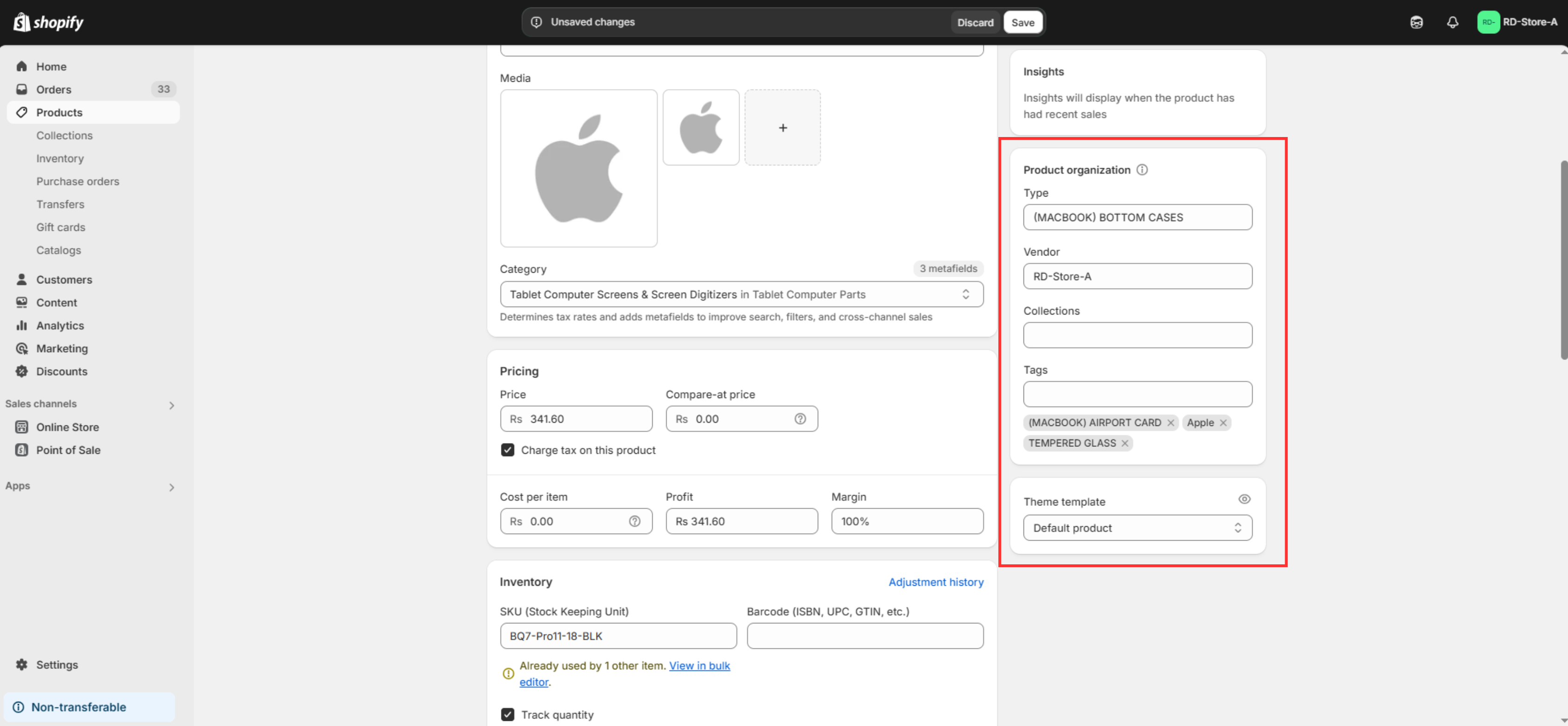
Task: Open View in bulk editor link
Action: coord(699,666)
